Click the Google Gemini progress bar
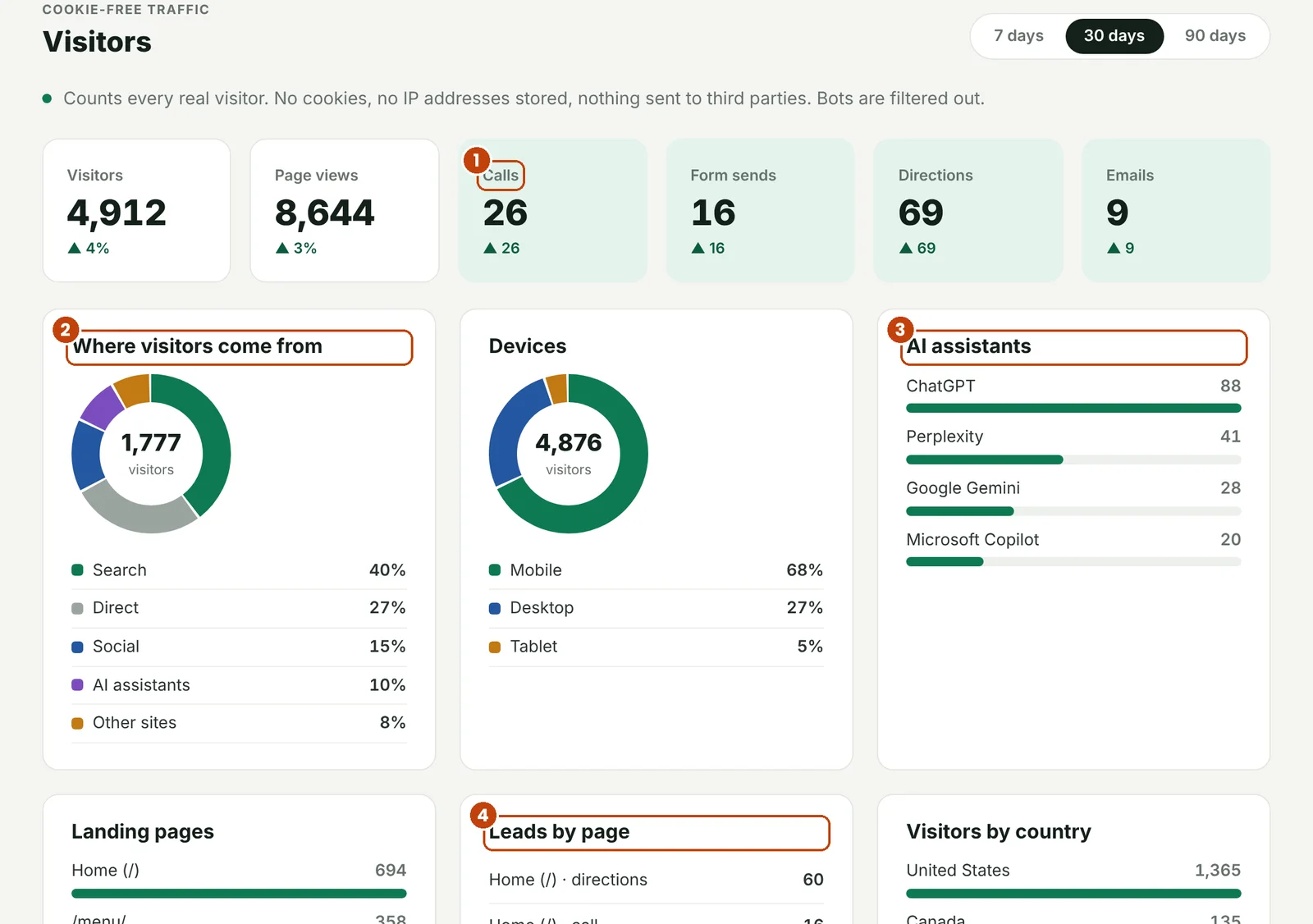 tap(1073, 511)
